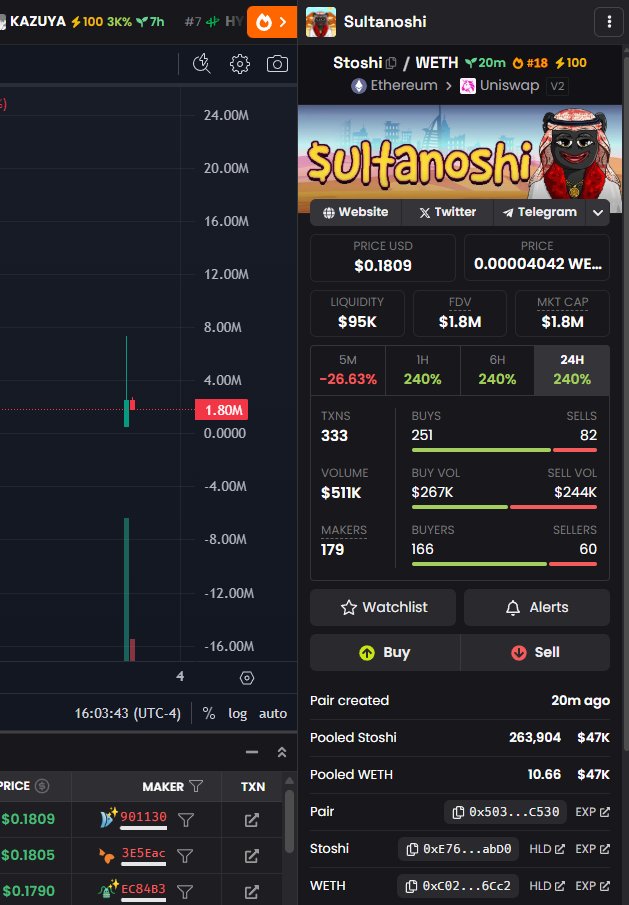Open the project Twitter link

[447, 212]
